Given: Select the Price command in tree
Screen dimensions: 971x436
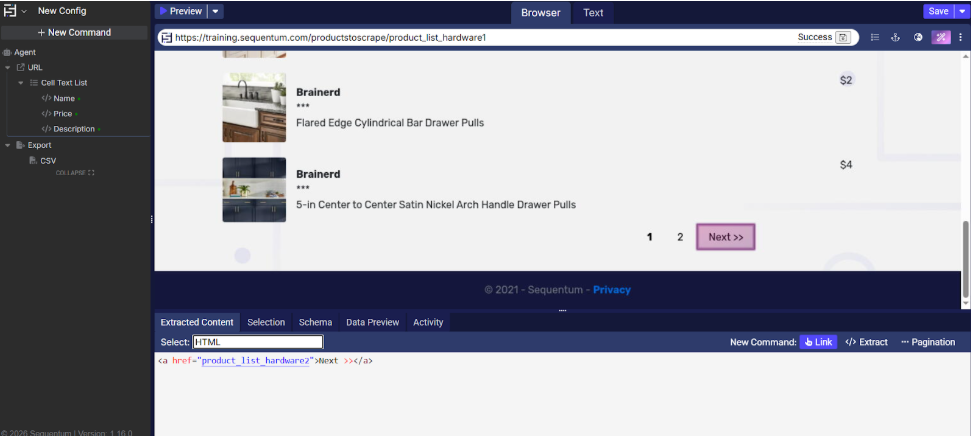Looking at the screenshot, I should (x=62, y=114).
